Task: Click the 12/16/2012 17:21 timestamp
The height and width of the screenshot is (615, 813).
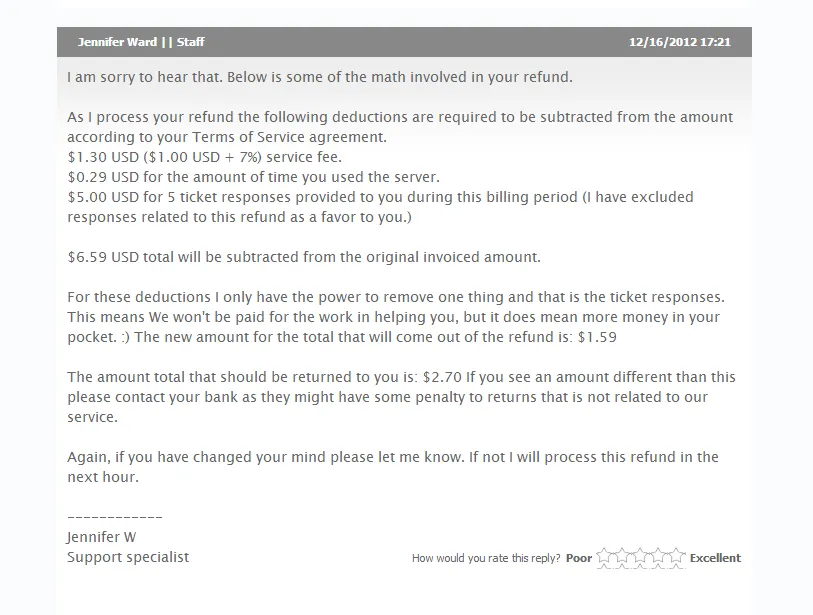Action: (x=680, y=42)
